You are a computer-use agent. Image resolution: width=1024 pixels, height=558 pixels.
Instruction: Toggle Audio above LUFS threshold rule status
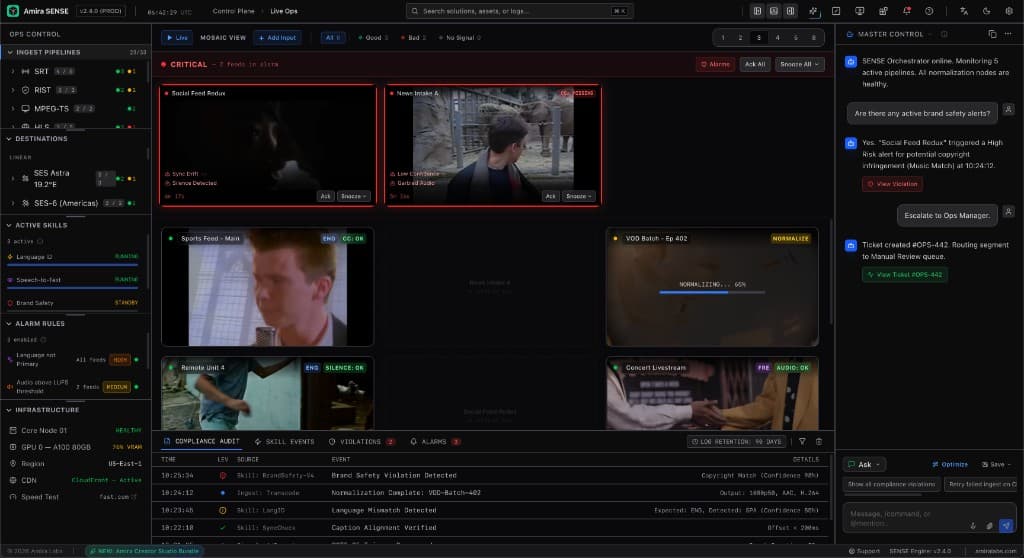pos(136,387)
